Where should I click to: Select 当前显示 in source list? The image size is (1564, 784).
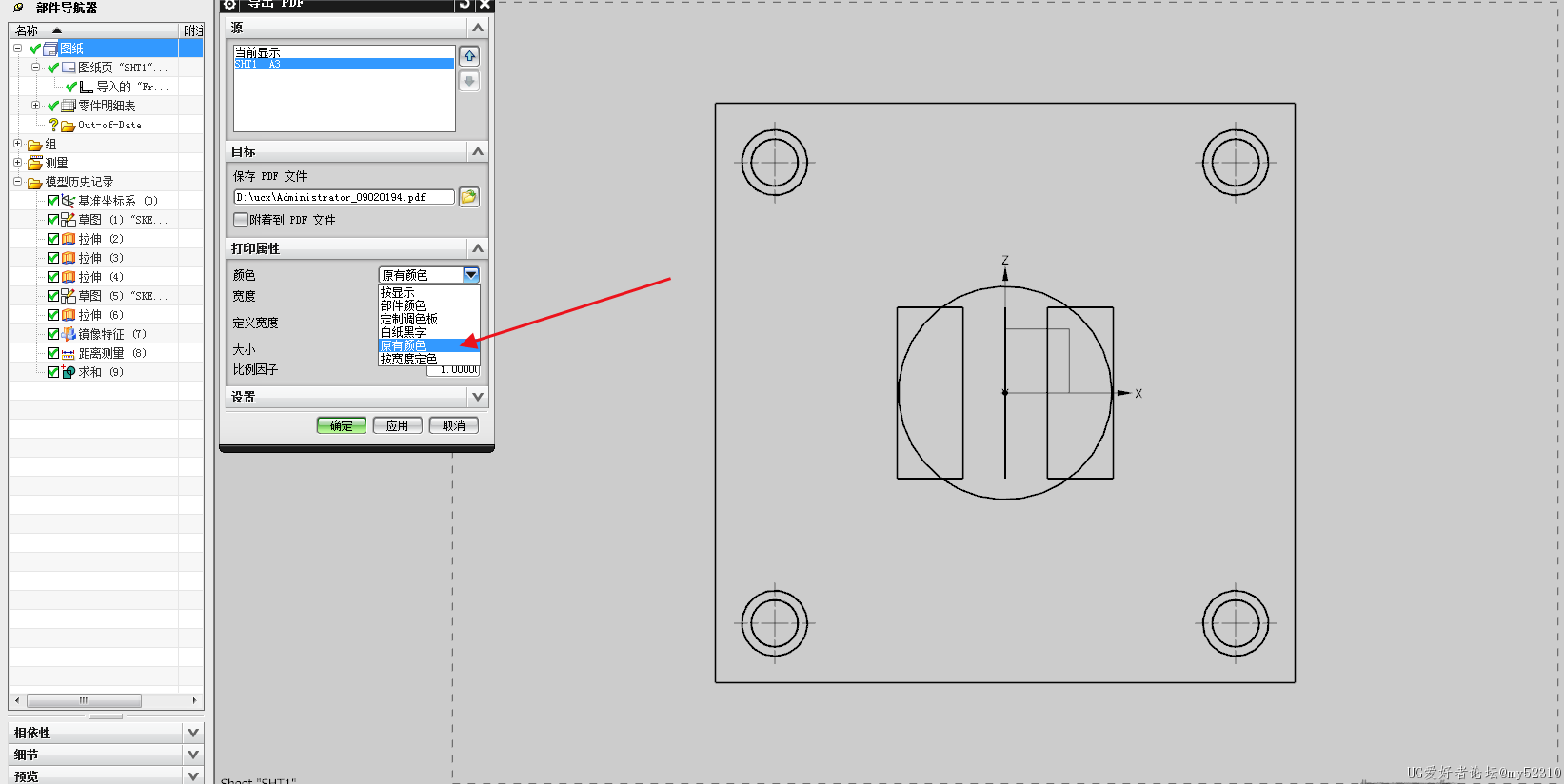pos(344,52)
